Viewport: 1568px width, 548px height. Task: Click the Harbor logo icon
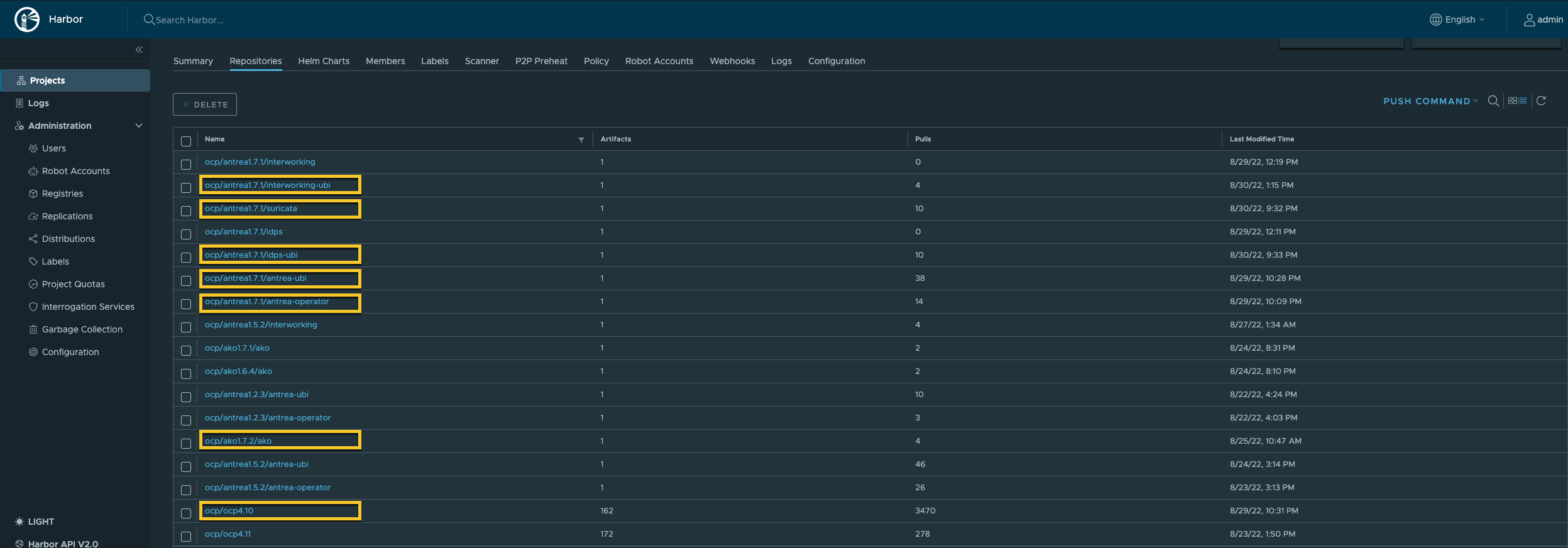[x=27, y=19]
